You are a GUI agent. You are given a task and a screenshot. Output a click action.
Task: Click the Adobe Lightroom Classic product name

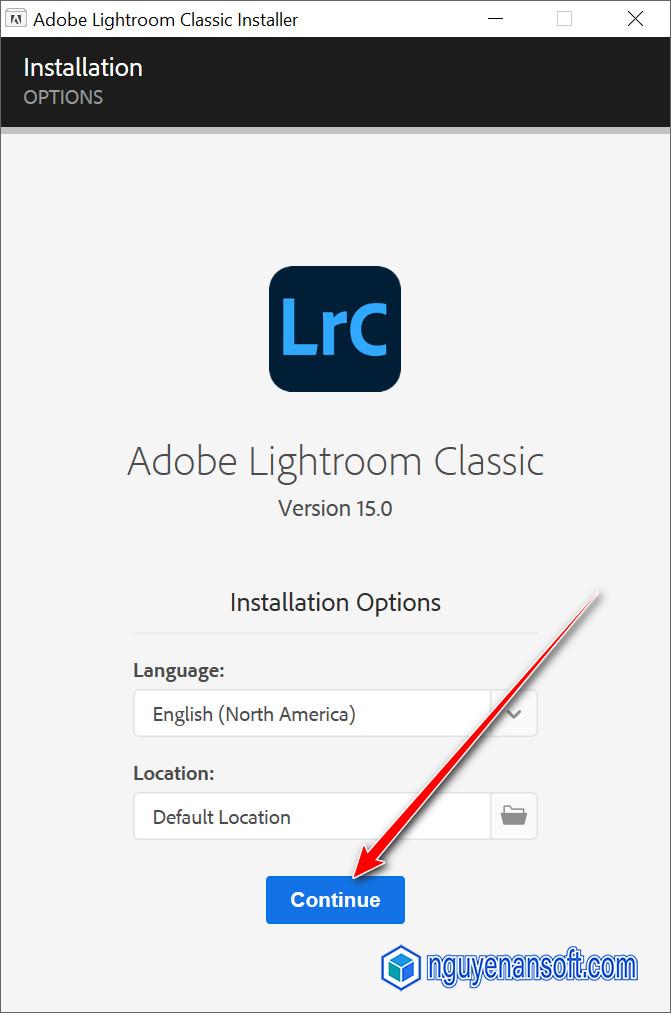[x=335, y=461]
